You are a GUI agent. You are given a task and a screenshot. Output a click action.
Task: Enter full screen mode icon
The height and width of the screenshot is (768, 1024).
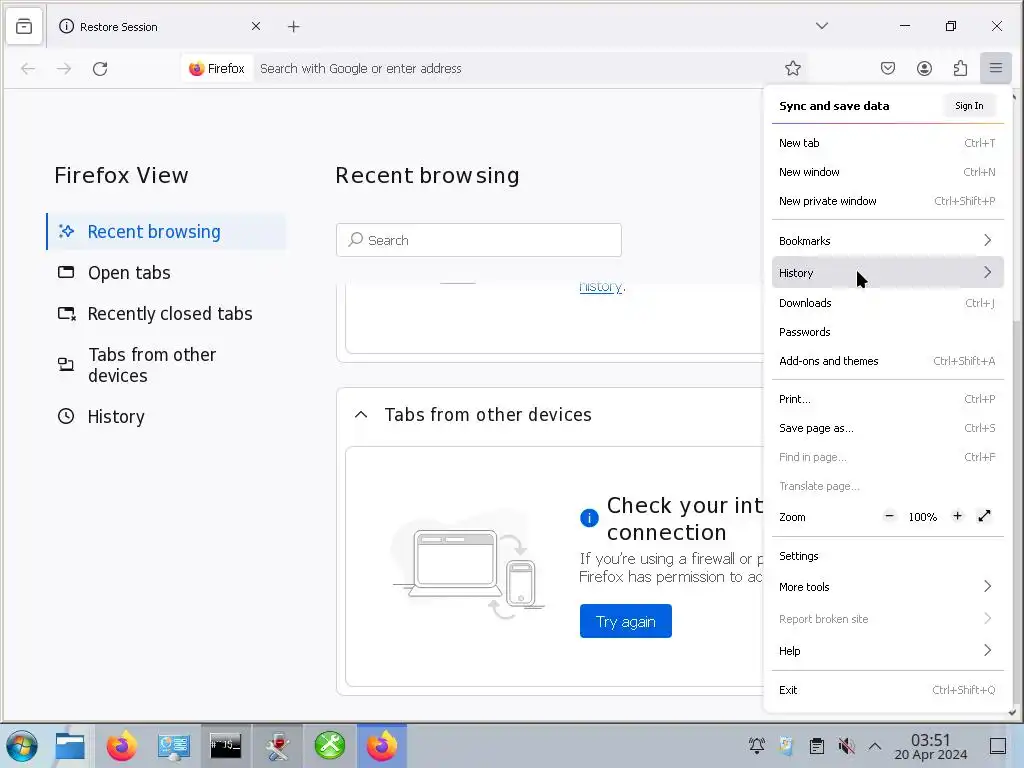(x=984, y=516)
